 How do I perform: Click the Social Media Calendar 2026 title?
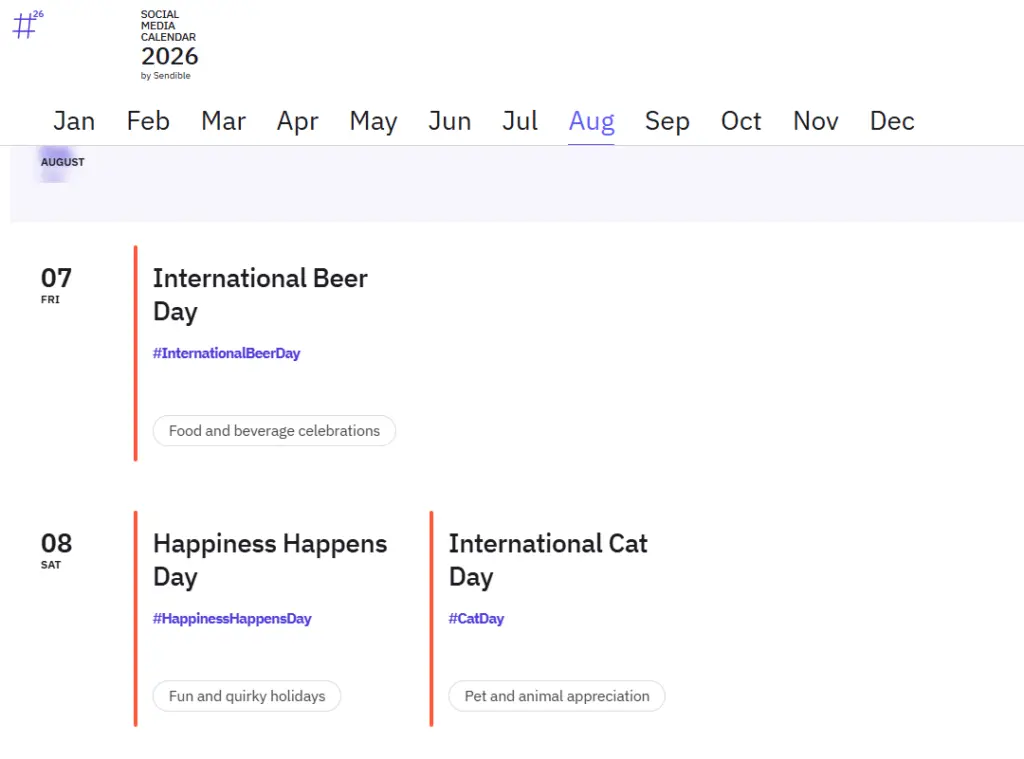tap(169, 39)
